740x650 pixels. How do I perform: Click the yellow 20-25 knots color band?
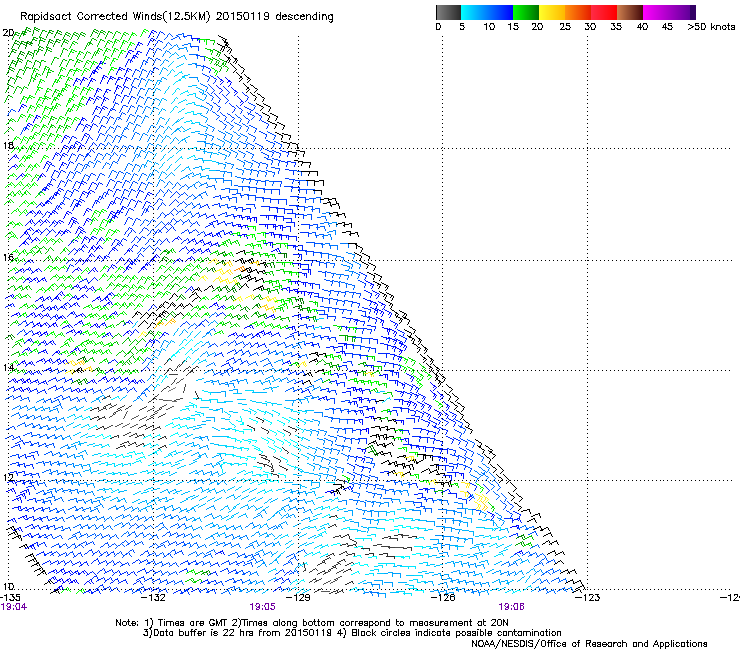click(x=552, y=12)
